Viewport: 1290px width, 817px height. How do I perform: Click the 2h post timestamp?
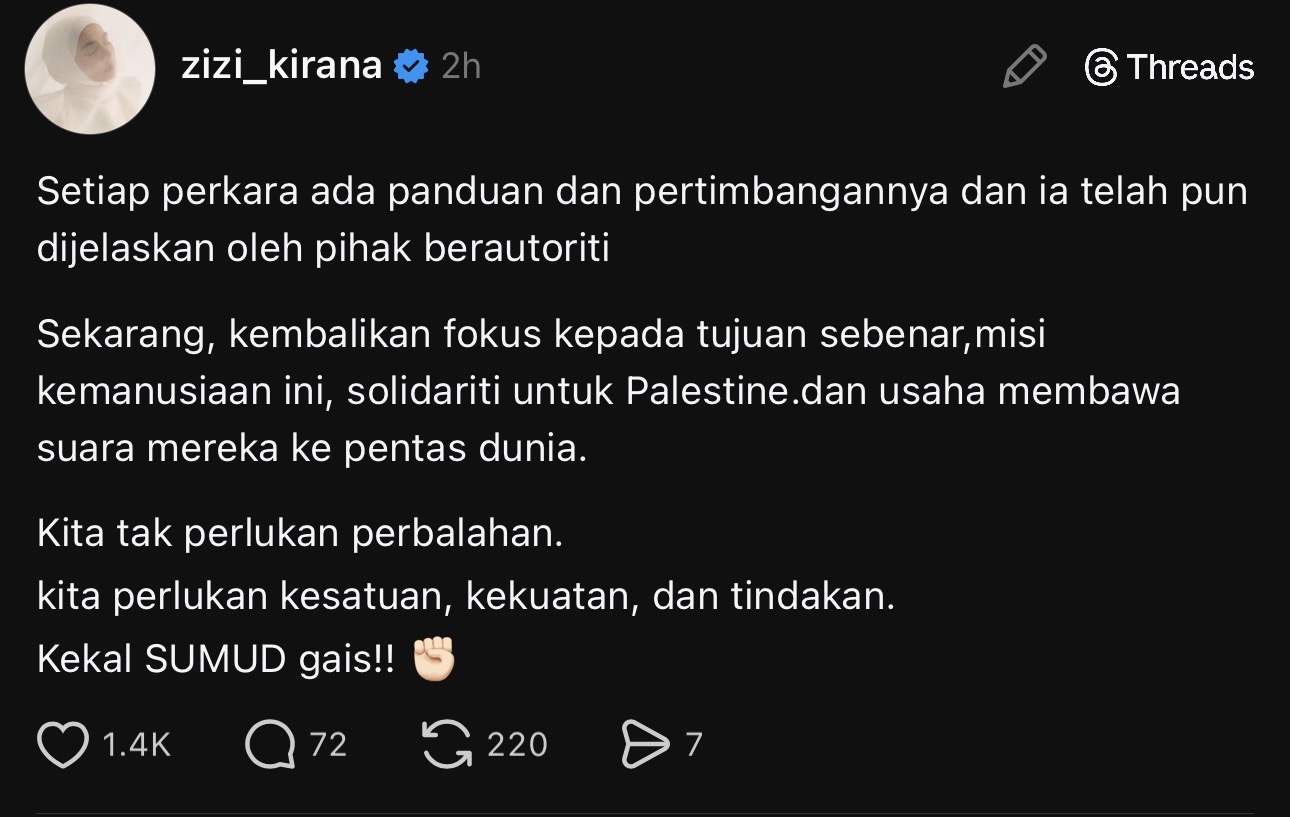(x=461, y=67)
